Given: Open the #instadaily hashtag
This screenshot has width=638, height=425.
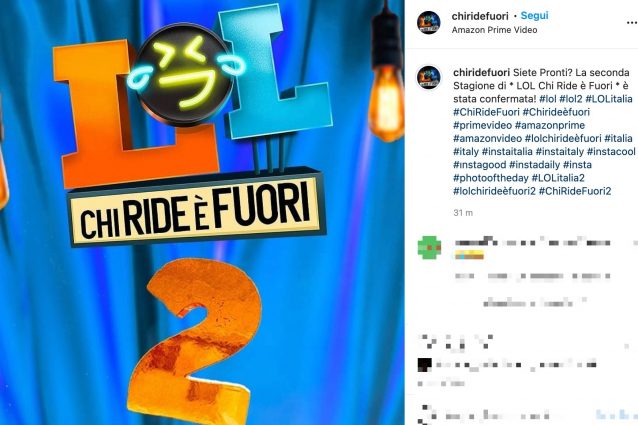Looking at the screenshot, I should click(535, 165).
